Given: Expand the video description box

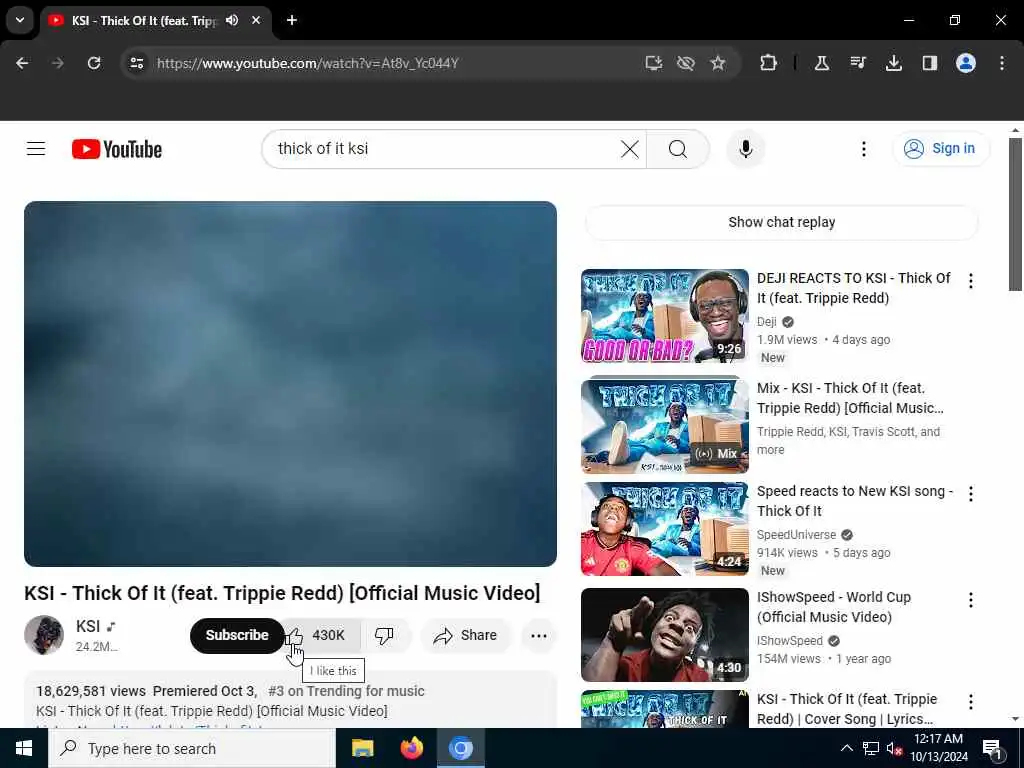Looking at the screenshot, I should coord(291,701).
